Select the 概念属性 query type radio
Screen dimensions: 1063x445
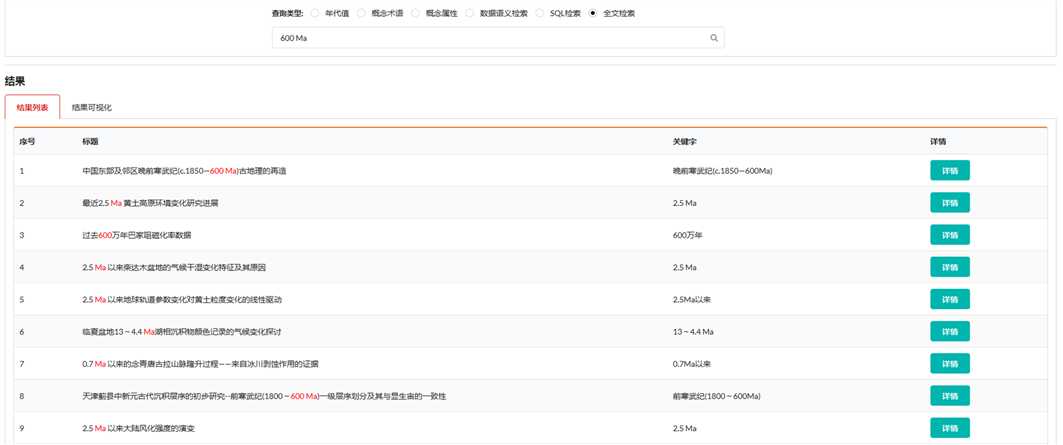(x=416, y=13)
